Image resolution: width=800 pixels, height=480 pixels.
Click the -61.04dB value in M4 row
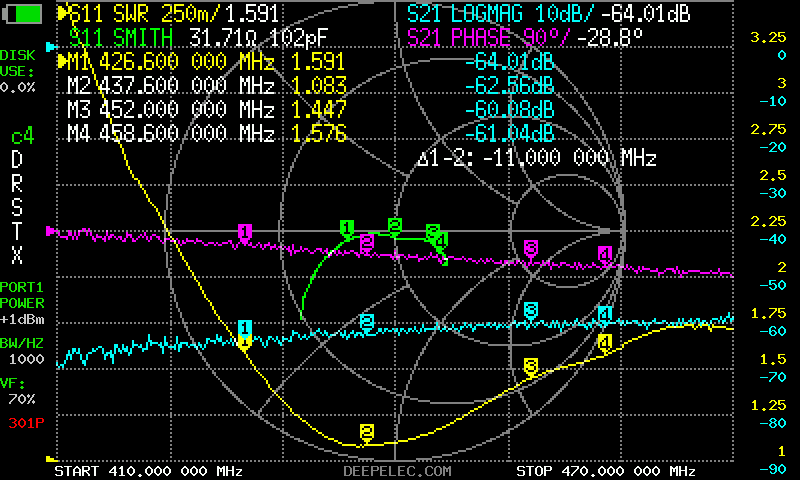509,133
